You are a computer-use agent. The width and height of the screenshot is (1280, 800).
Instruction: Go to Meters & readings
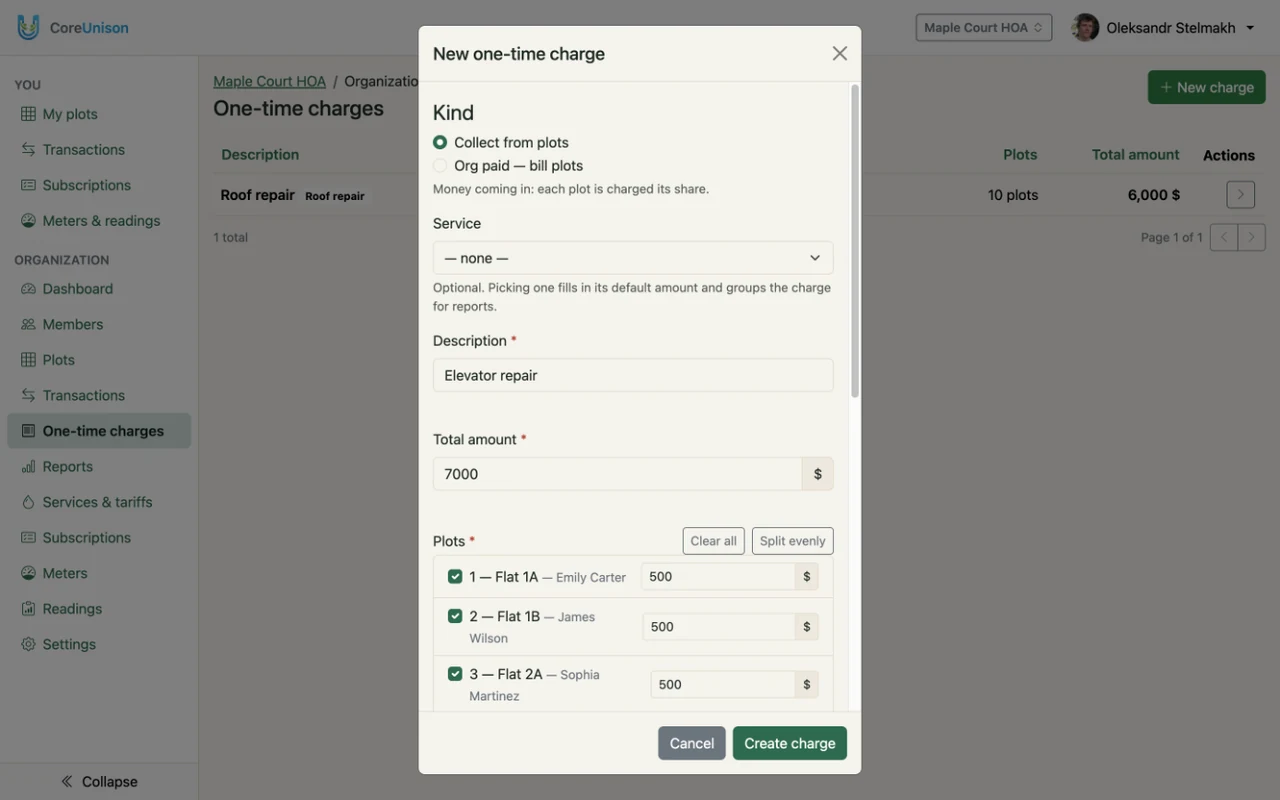[99, 221]
